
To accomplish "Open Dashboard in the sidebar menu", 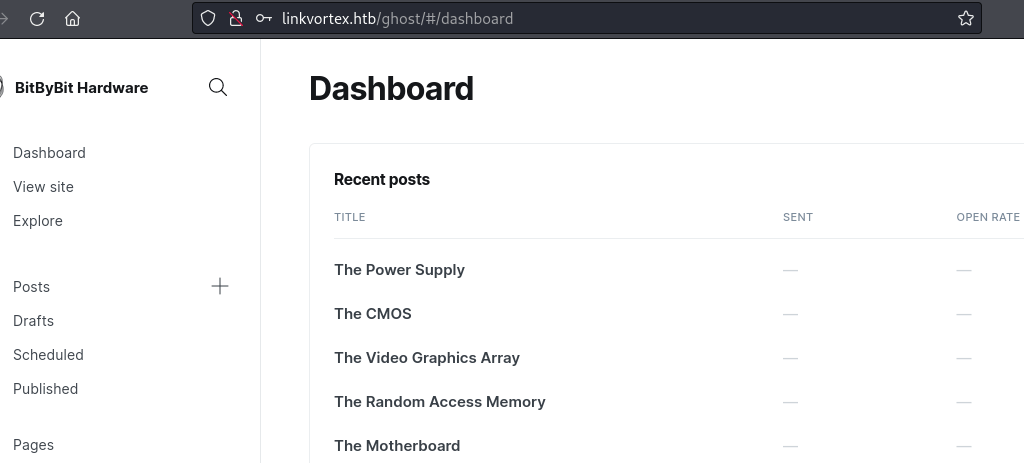I will tap(49, 153).
